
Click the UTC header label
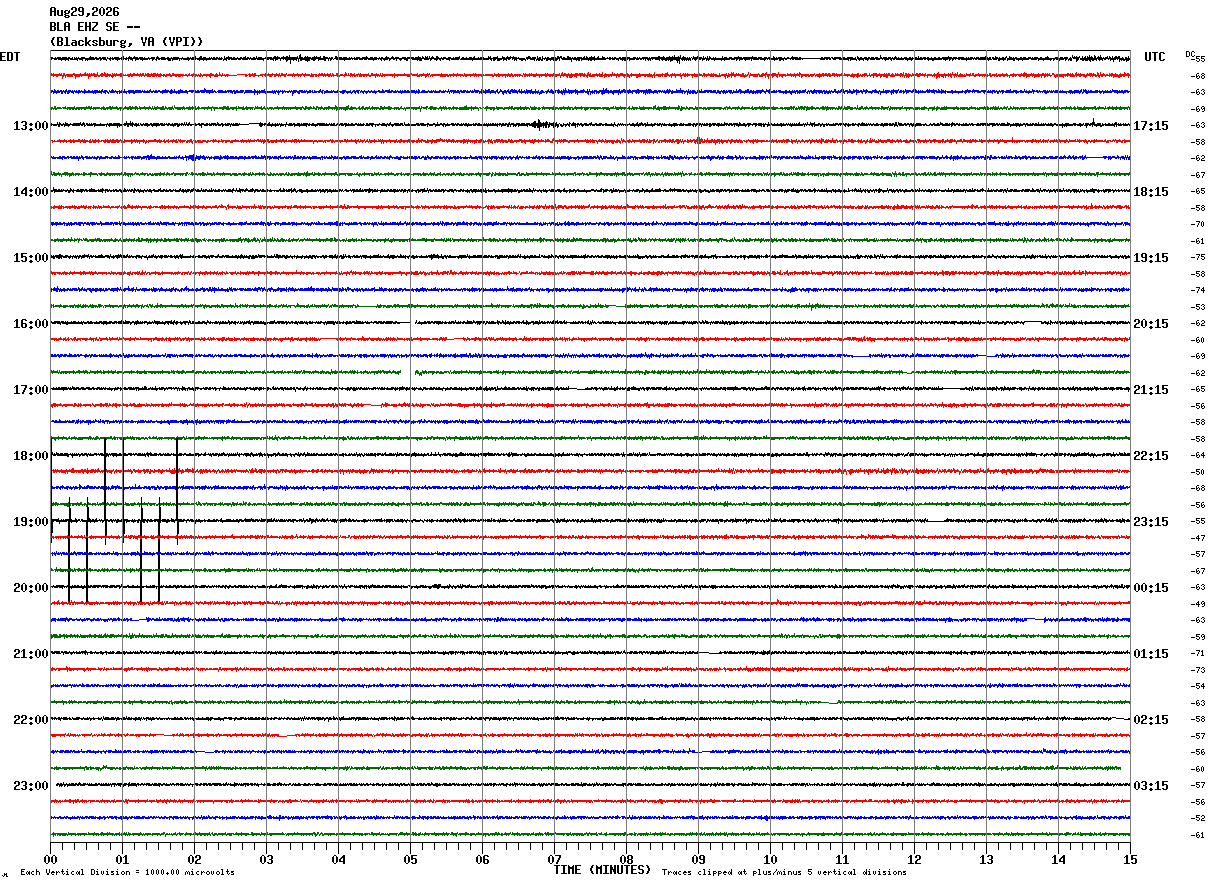click(x=1155, y=58)
